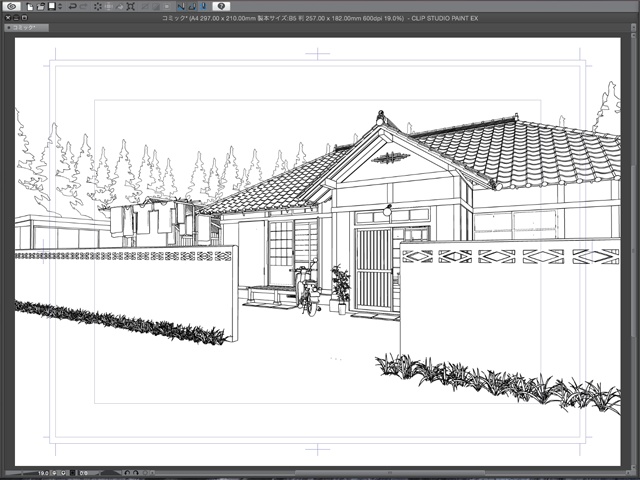
Task: Click the Deselect icon in command bar
Action: (144, 7)
